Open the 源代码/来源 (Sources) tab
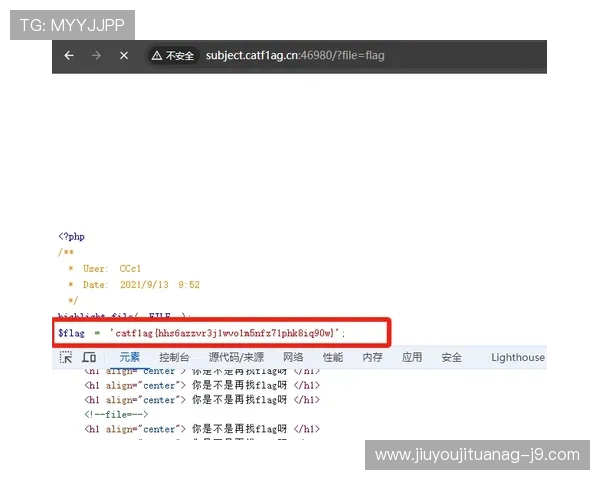 (236, 357)
